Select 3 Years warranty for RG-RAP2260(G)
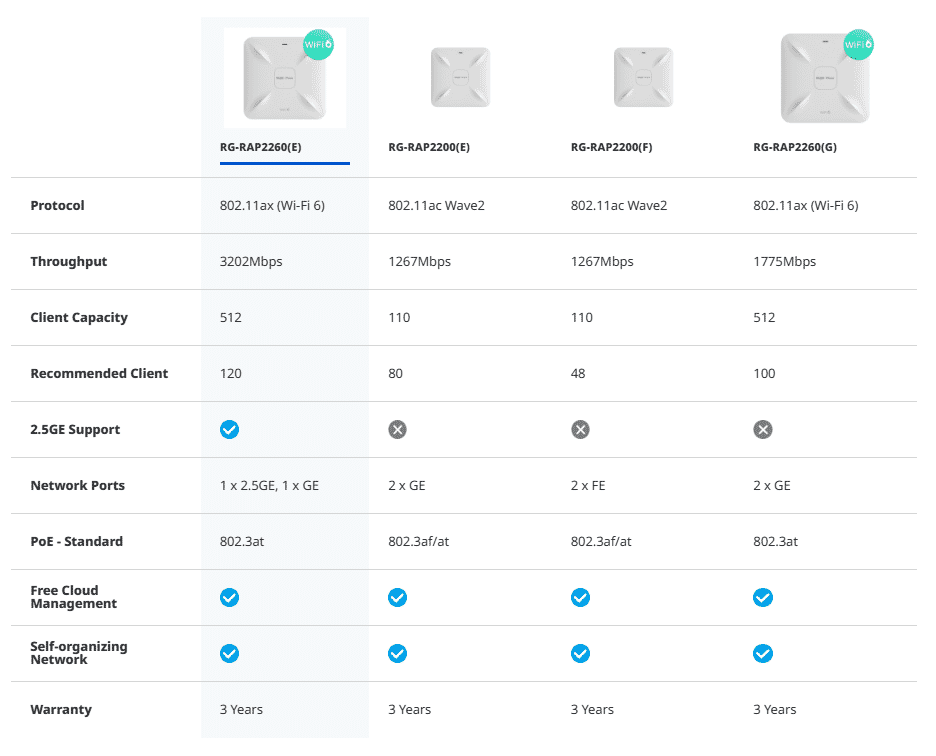This screenshot has height=756, width=936. pos(775,709)
